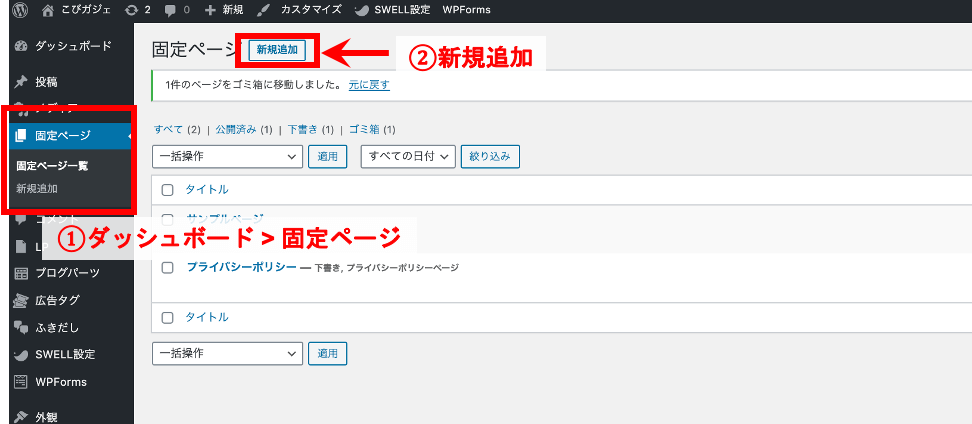Click the カスタマイズ brush icon

tap(263, 10)
